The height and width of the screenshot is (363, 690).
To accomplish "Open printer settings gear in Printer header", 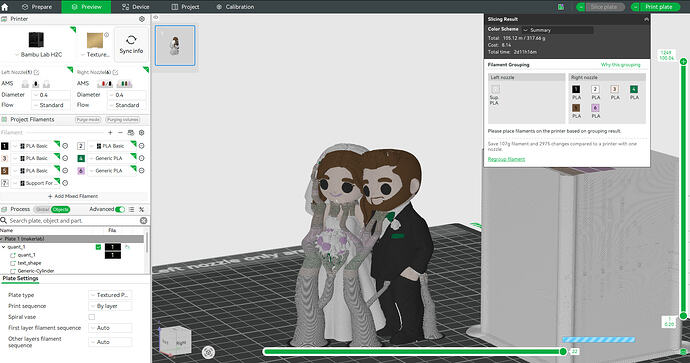I will (142, 19).
